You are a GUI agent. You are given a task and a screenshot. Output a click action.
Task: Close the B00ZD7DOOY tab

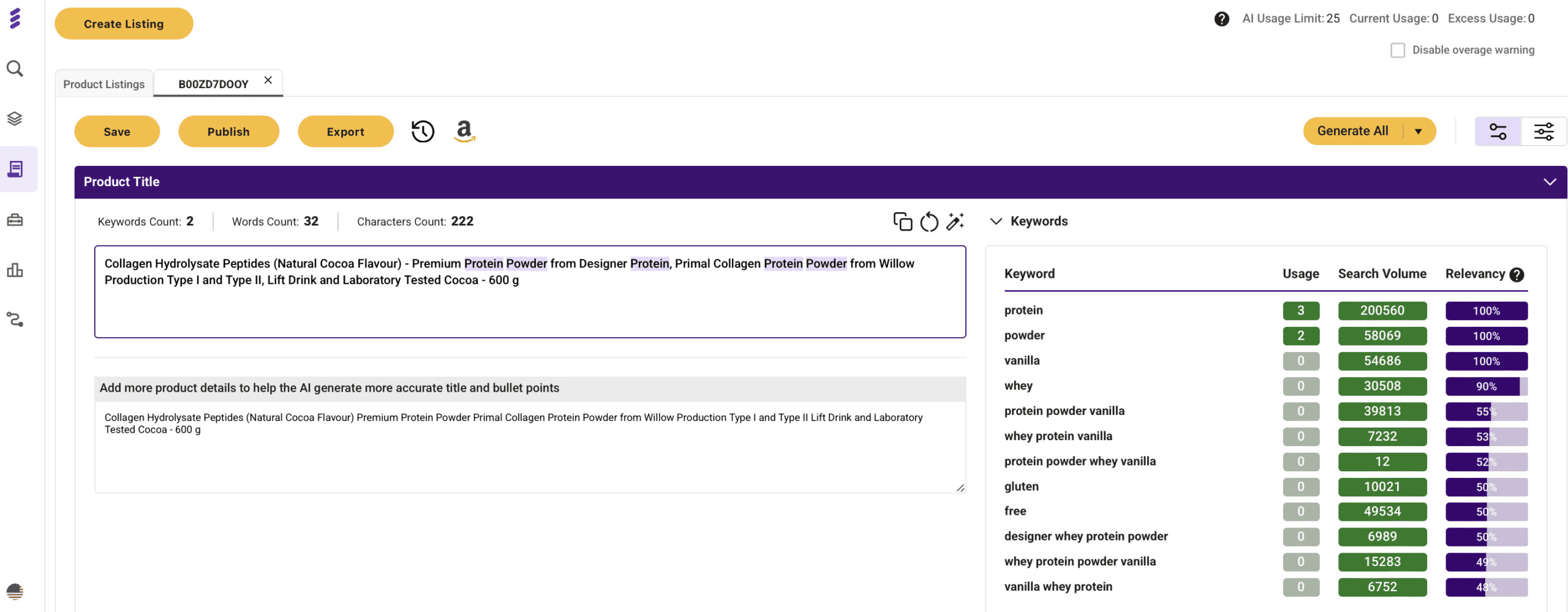[x=268, y=80]
